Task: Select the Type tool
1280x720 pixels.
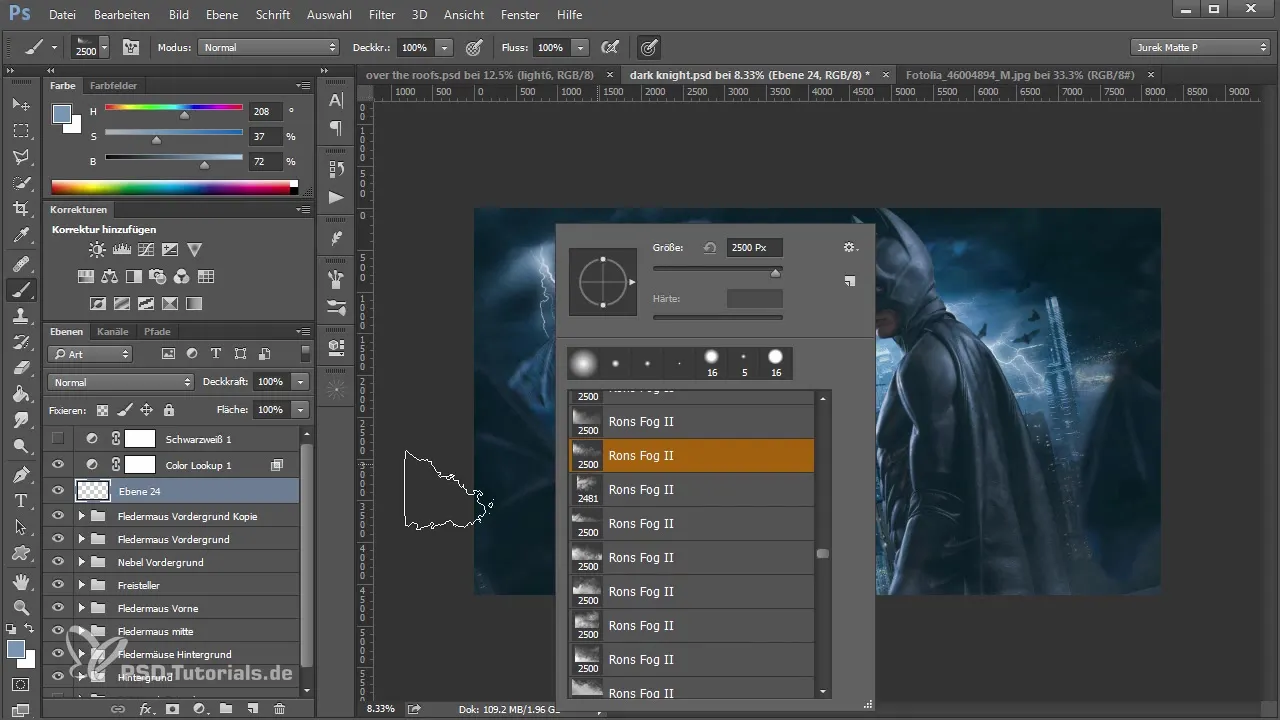Action: click(x=21, y=500)
